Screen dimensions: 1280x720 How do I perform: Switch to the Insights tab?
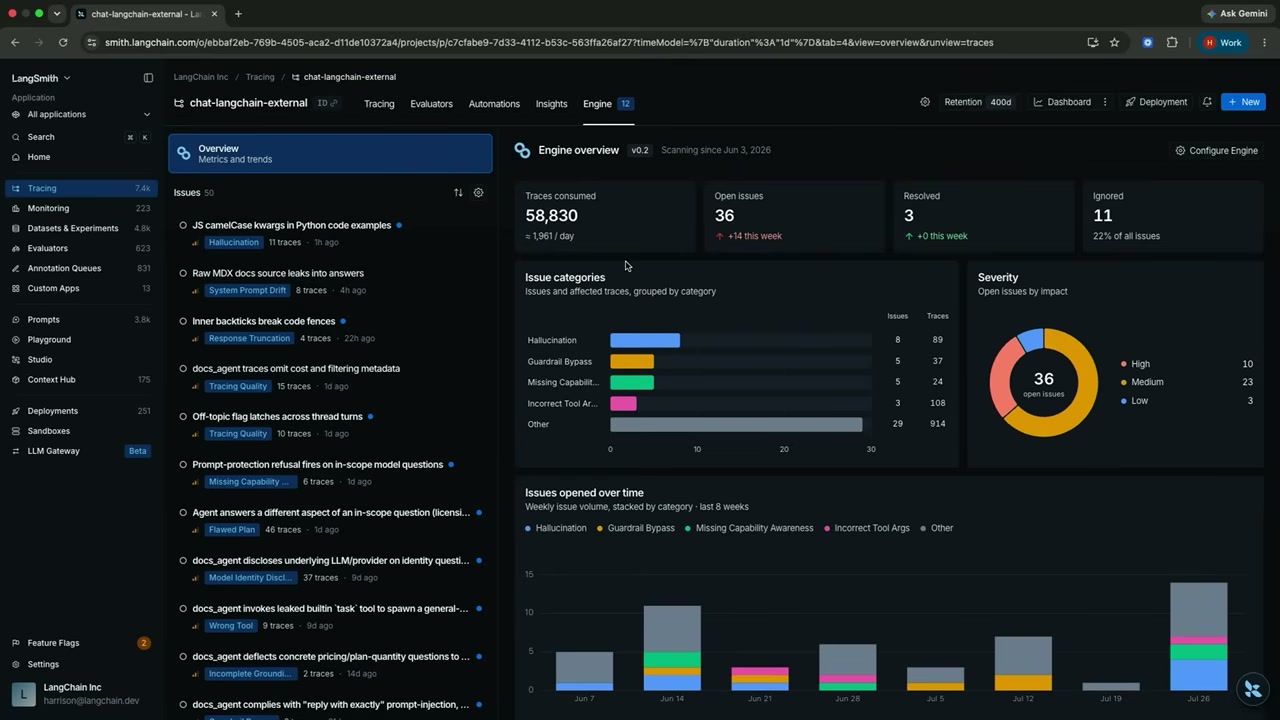click(551, 104)
